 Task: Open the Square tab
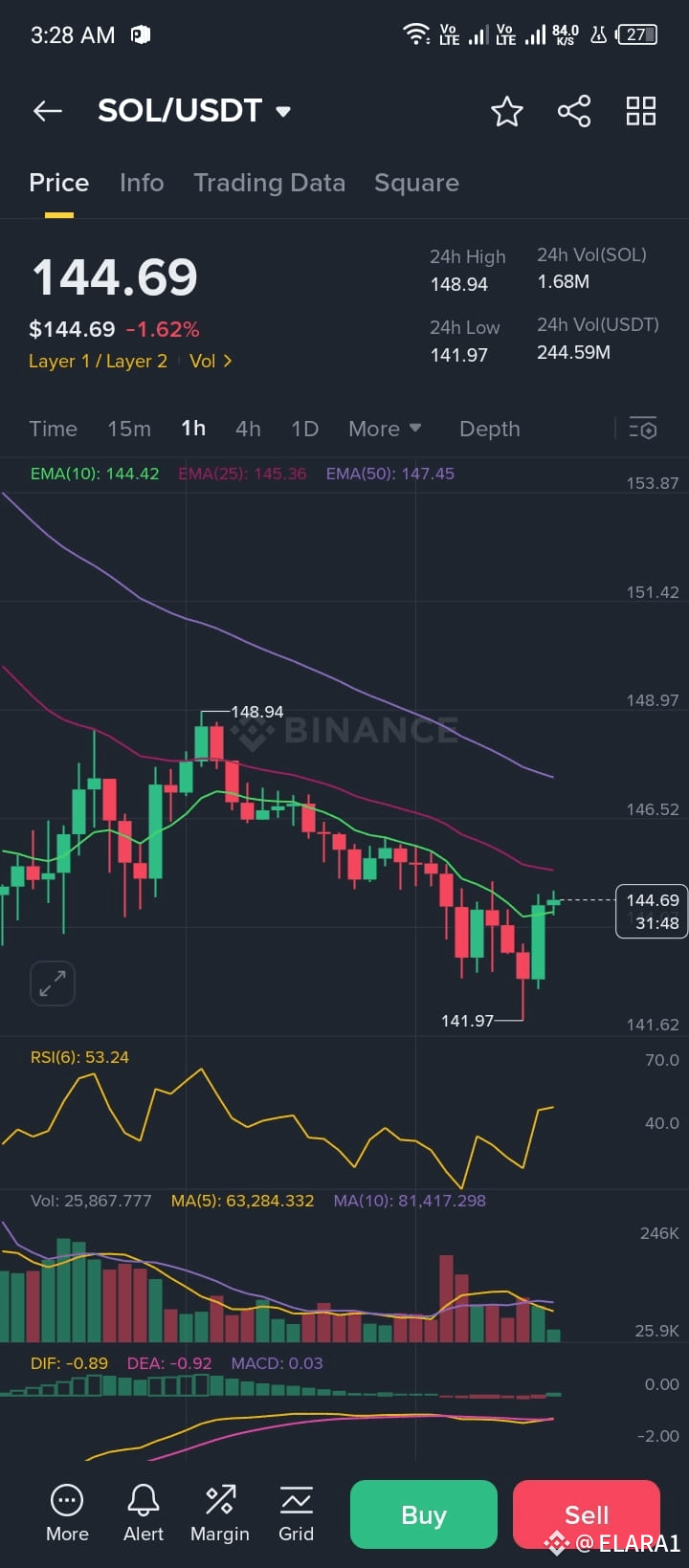(416, 183)
